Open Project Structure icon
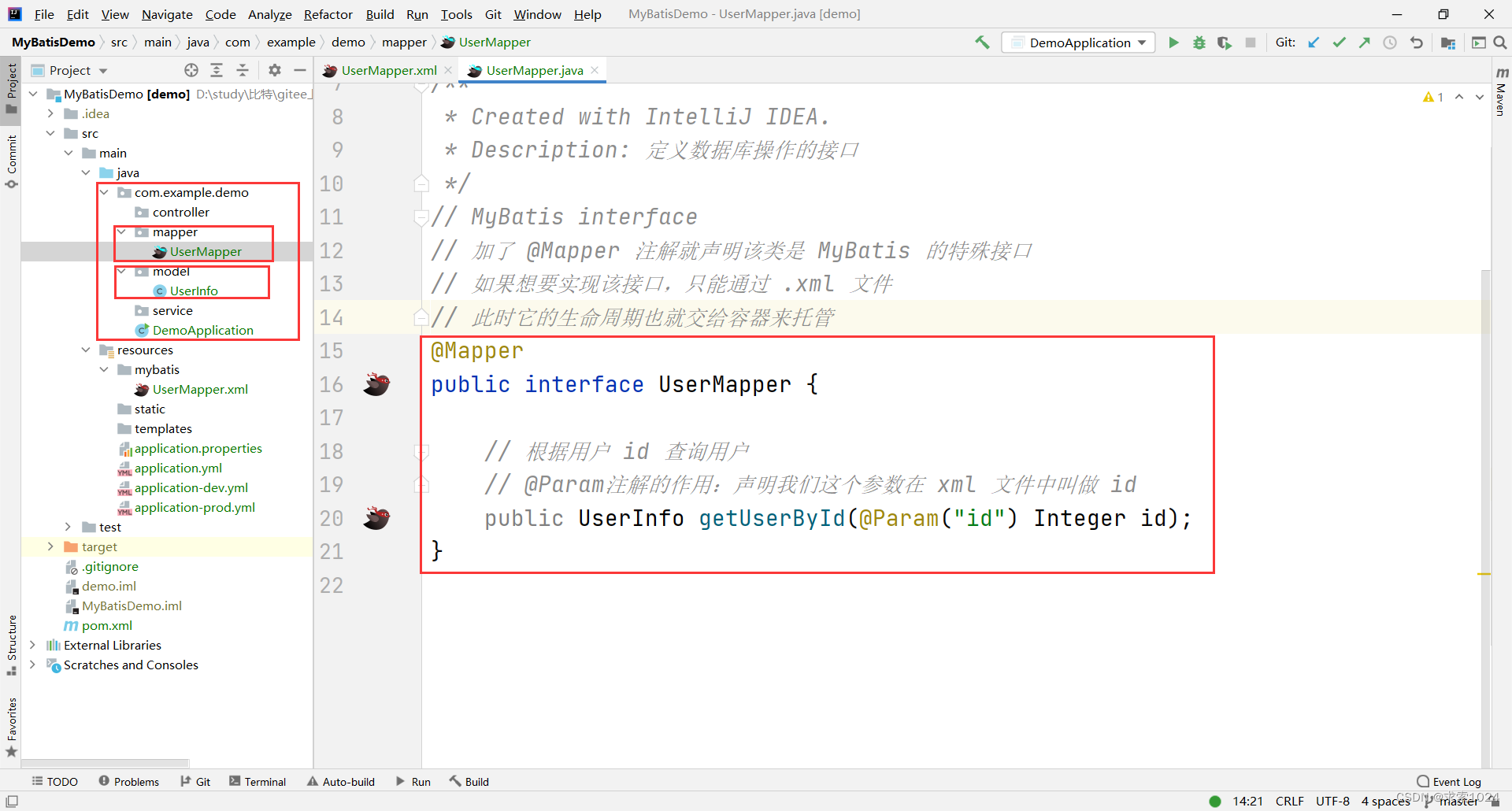Viewport: 1512px width, 811px height. pos(1447,43)
